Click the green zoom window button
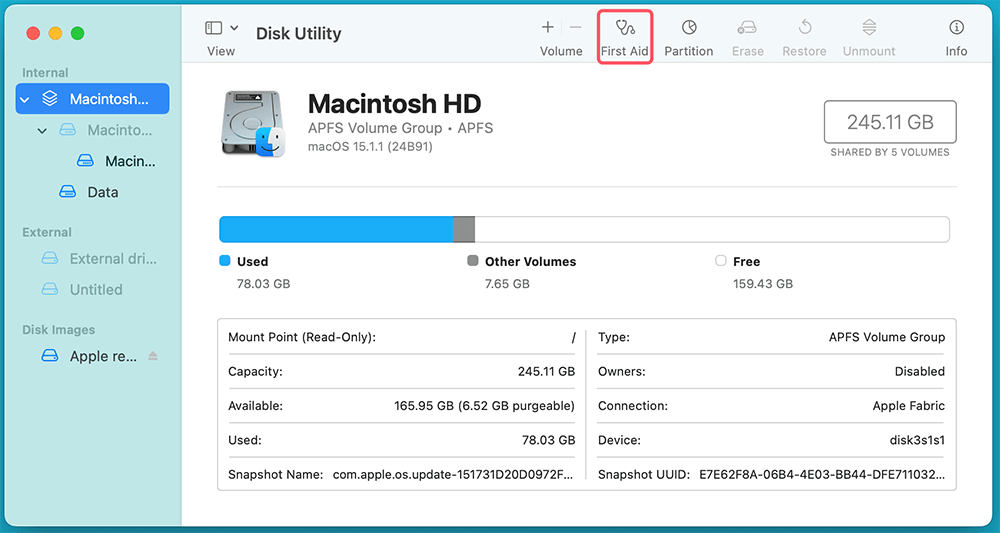Viewport: 1000px width, 533px height. click(77, 33)
